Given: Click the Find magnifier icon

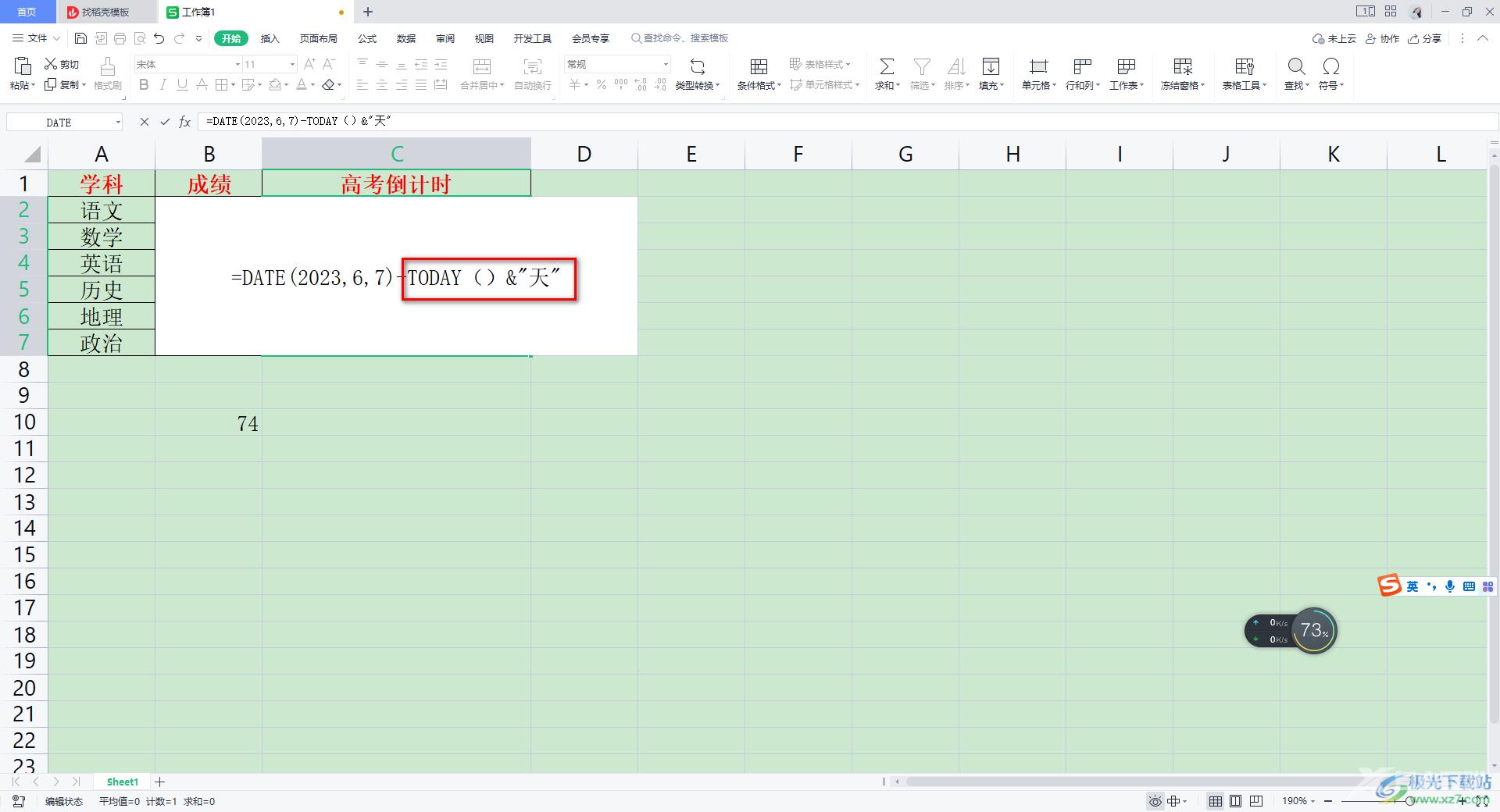Looking at the screenshot, I should (x=1296, y=66).
